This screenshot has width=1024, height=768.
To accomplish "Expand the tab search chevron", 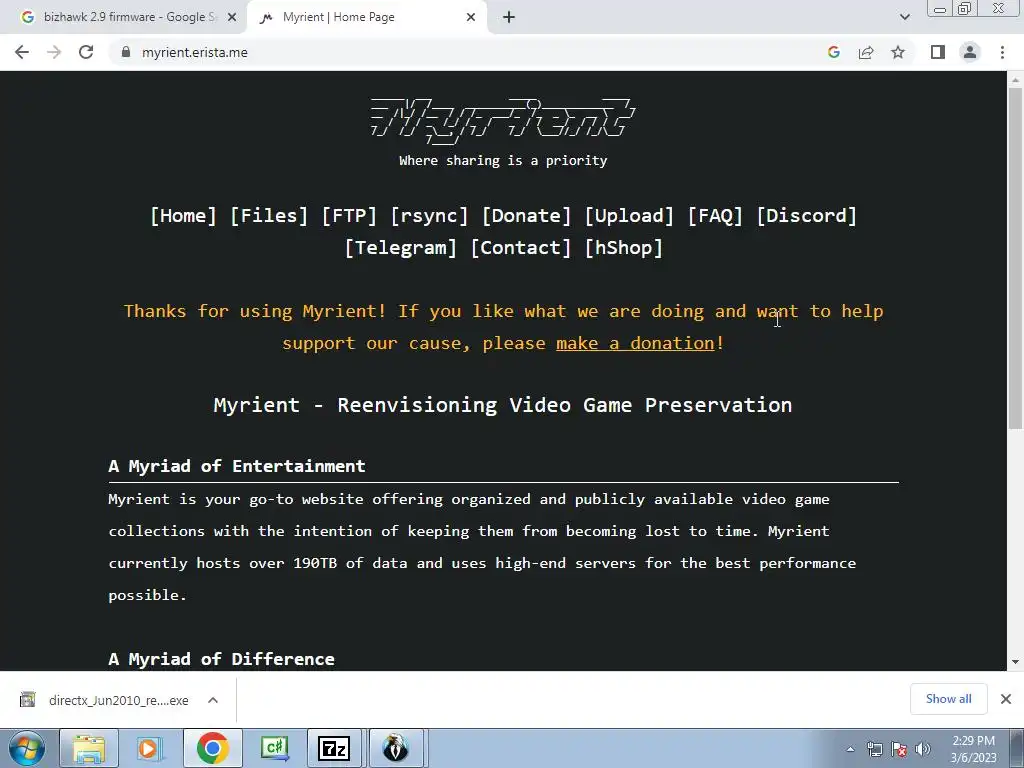I will click(904, 18).
